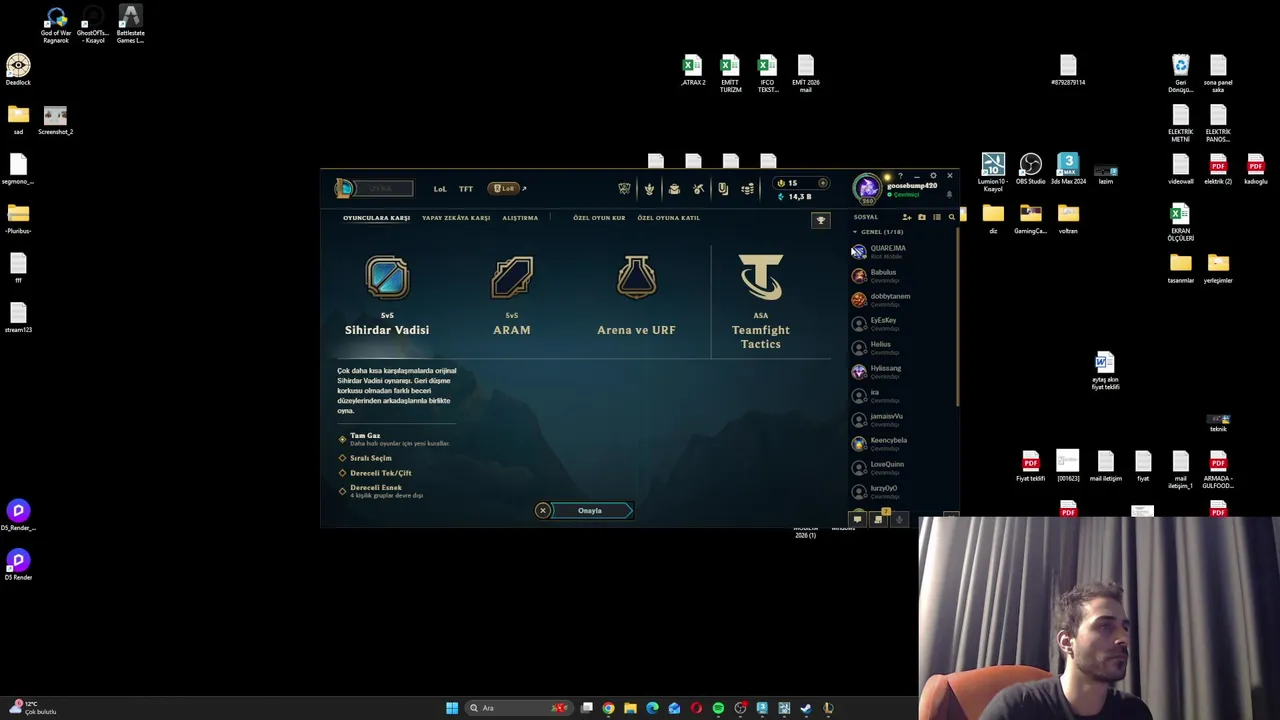
Task: Open the Loot hammer icon in top bar
Action: pos(698,189)
